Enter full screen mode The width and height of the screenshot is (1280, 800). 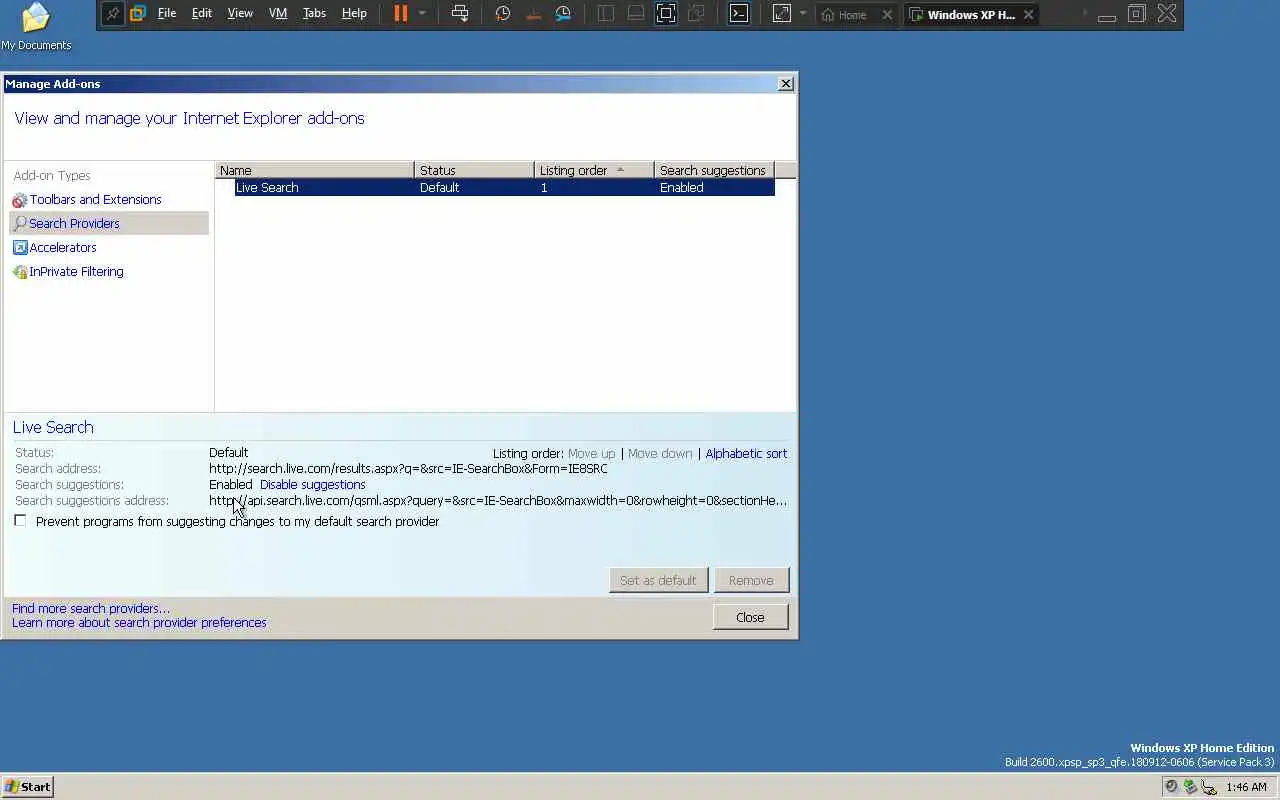pyautogui.click(x=666, y=14)
